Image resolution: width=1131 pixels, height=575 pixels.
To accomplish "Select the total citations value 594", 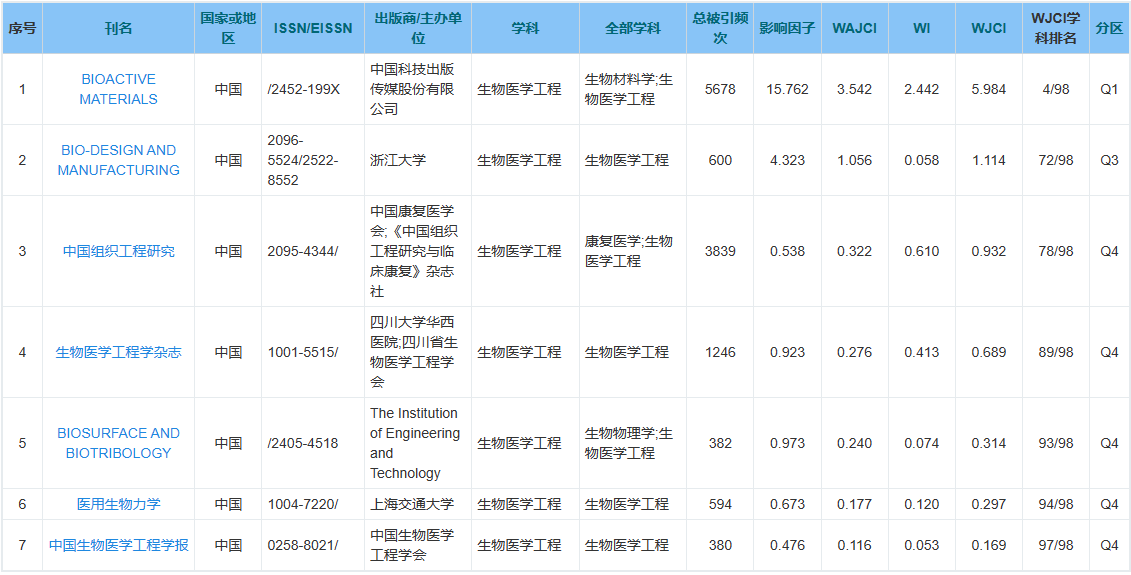I will click(x=720, y=504).
